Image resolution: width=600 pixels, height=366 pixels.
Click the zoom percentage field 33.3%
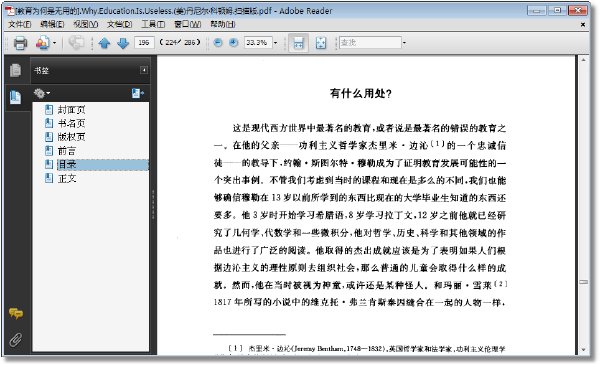pos(258,42)
